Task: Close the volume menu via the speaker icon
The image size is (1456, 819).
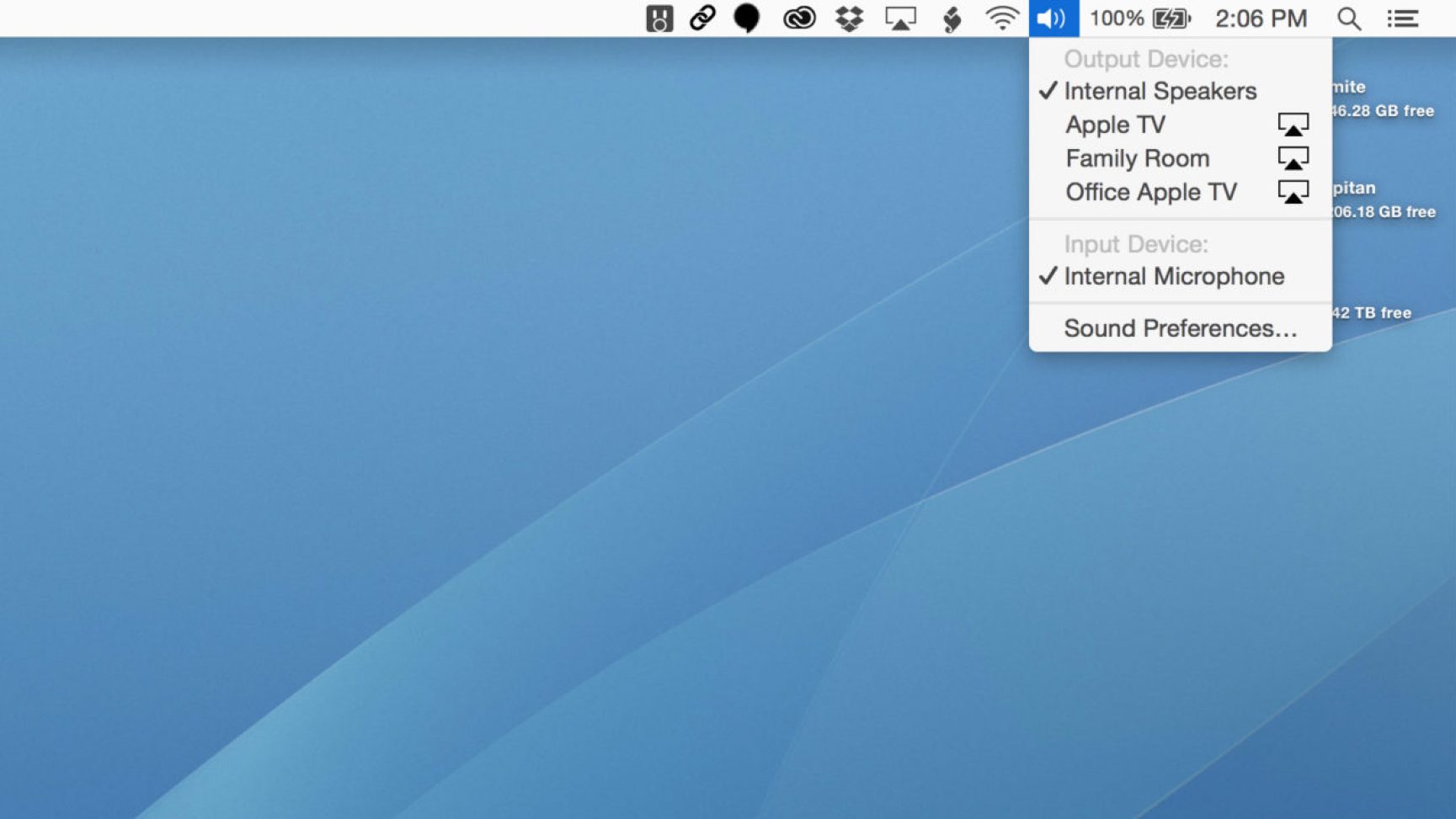Action: [x=1053, y=19]
